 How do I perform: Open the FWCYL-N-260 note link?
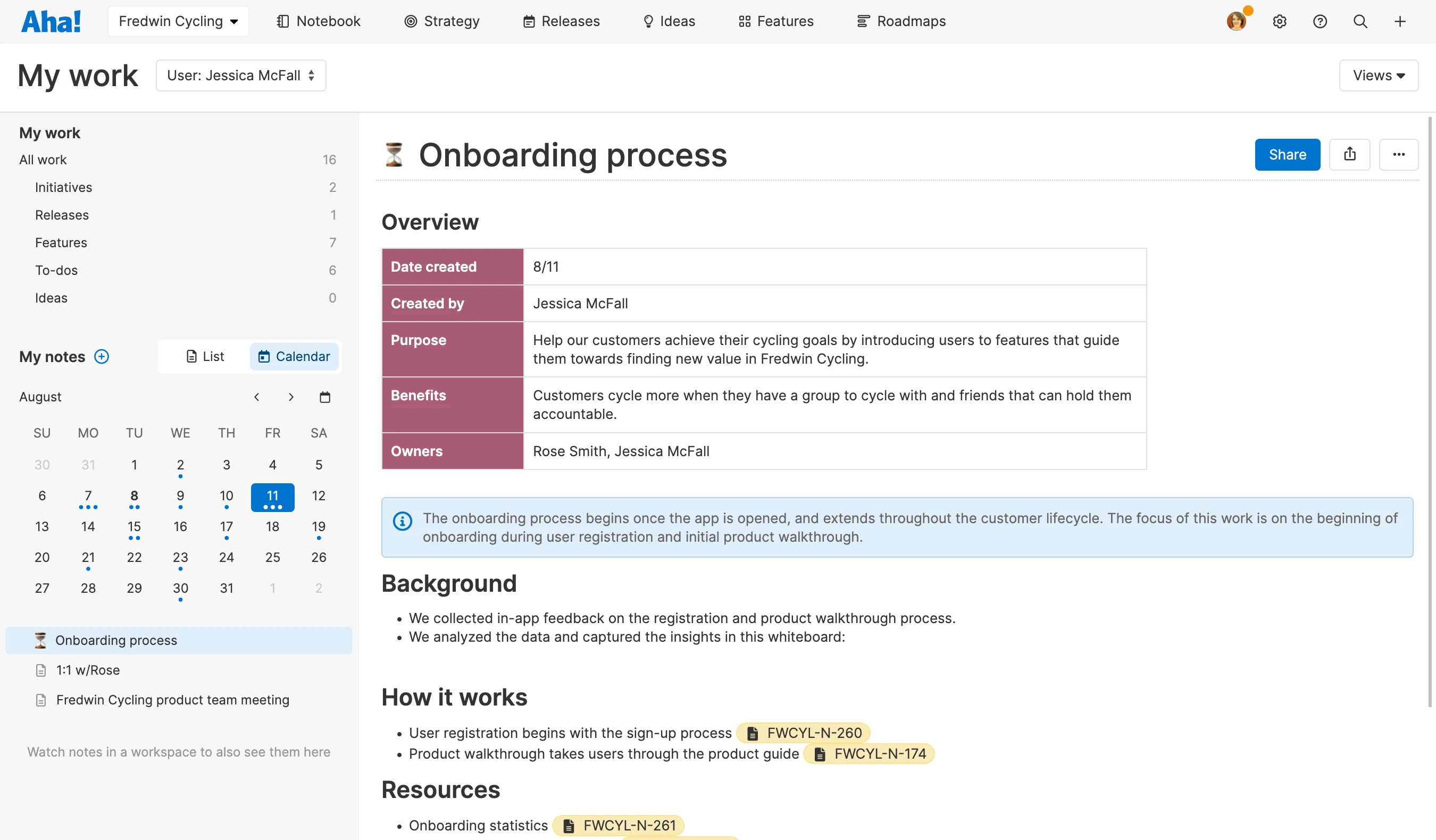[x=803, y=733]
